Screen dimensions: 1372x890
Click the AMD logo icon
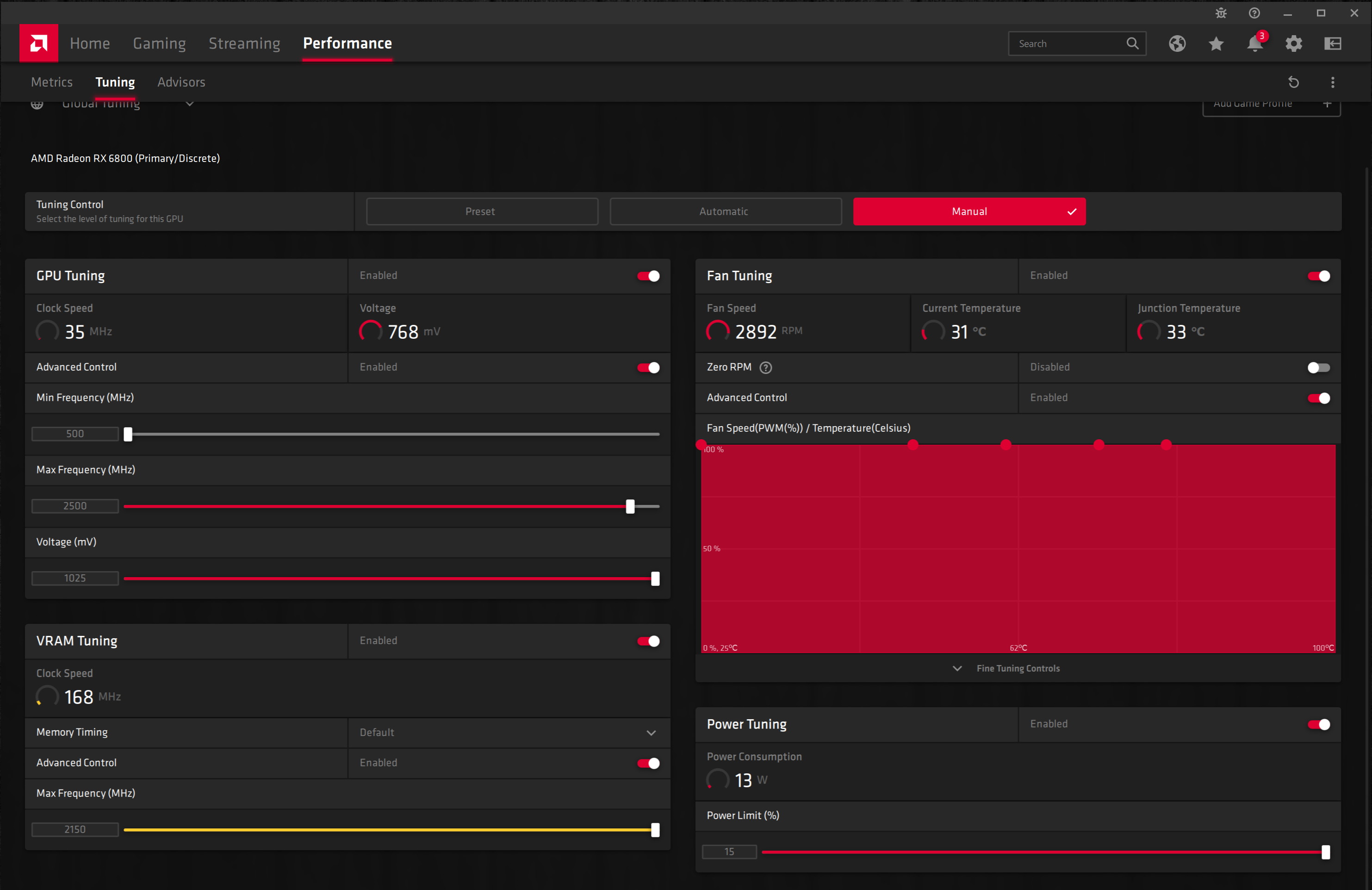click(38, 43)
